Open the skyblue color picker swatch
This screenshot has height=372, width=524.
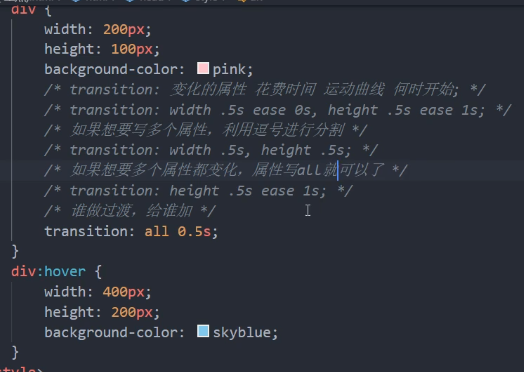[203, 331]
